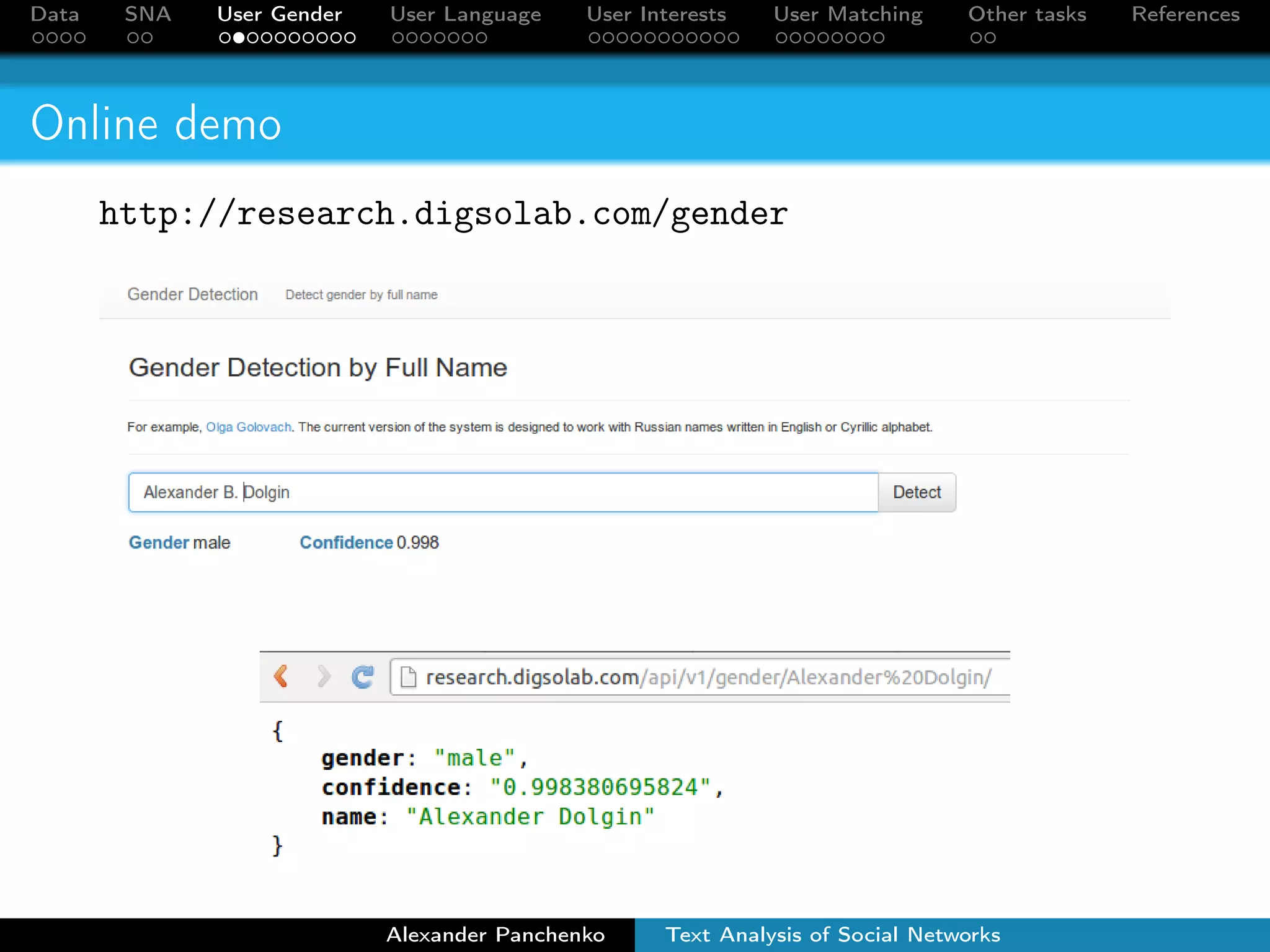
Task: Click the Confidence 0.998 result value
Action: click(370, 542)
